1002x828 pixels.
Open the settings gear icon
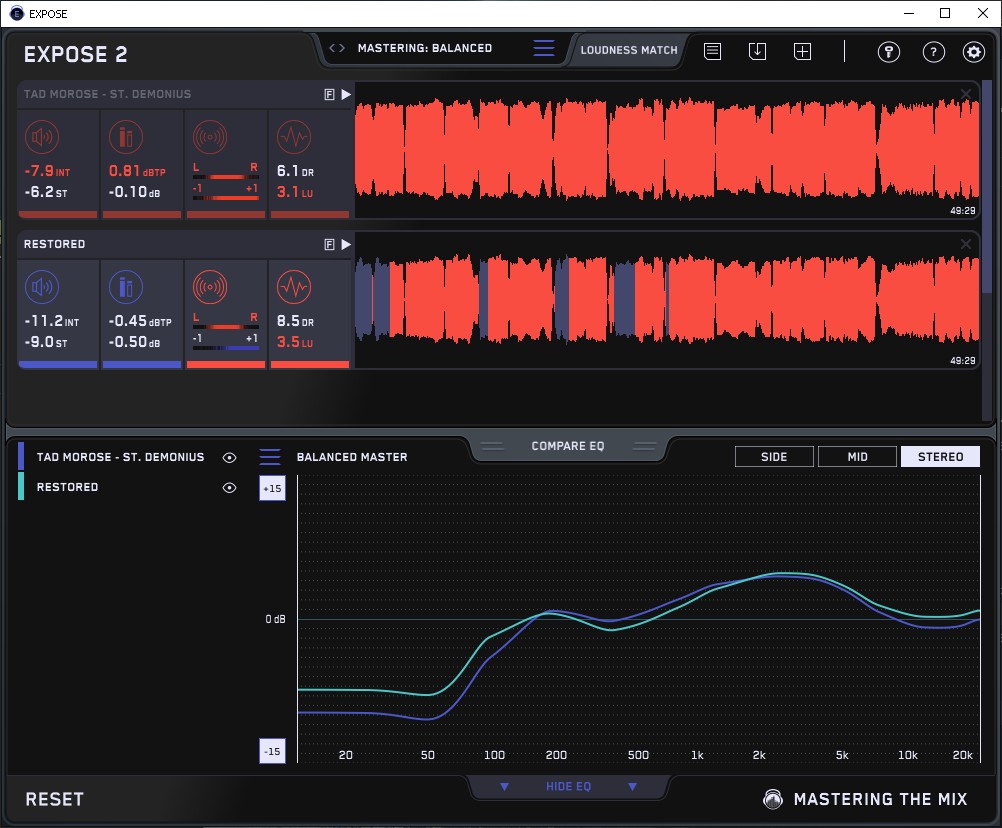click(x=973, y=52)
